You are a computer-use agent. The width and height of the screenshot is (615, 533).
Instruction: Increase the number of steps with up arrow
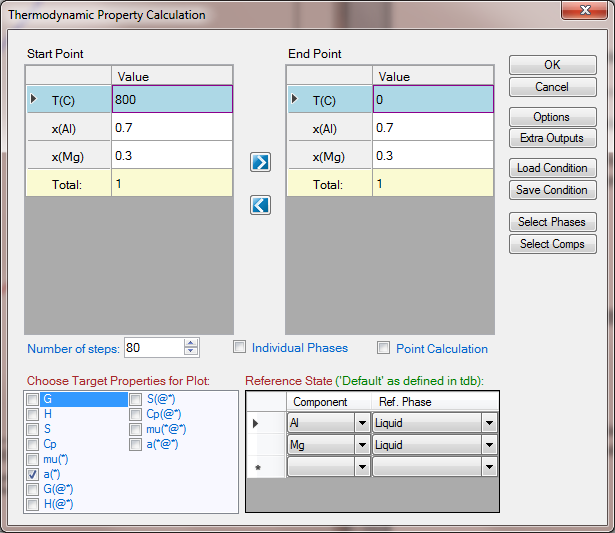click(191, 343)
